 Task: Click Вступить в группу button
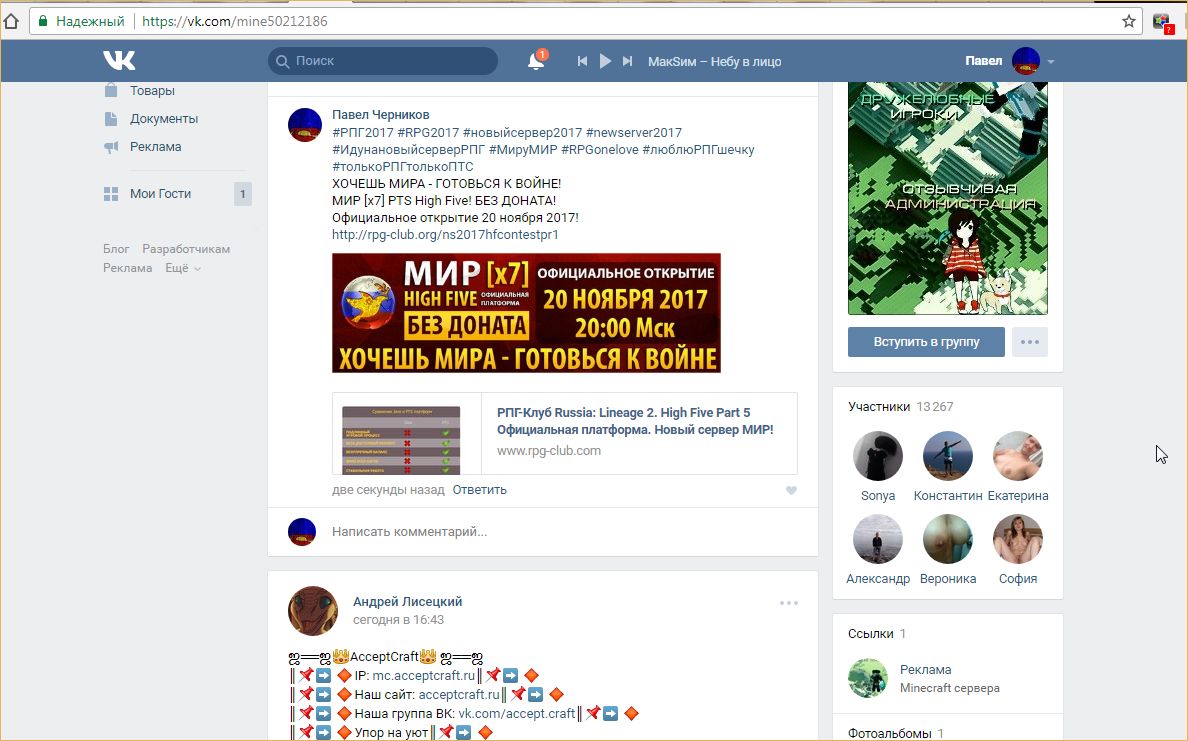[x=926, y=342]
